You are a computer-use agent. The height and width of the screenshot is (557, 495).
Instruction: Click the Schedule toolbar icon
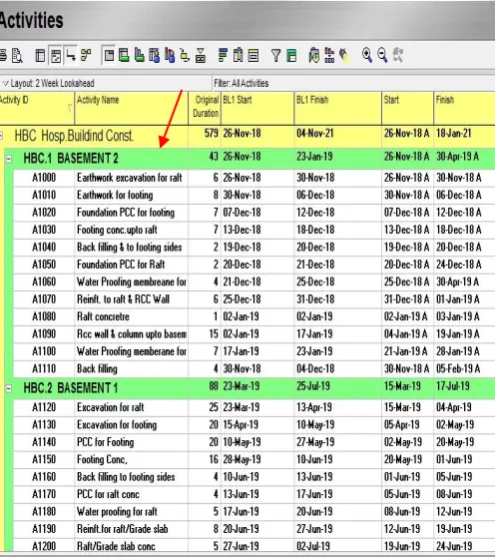[314, 56]
